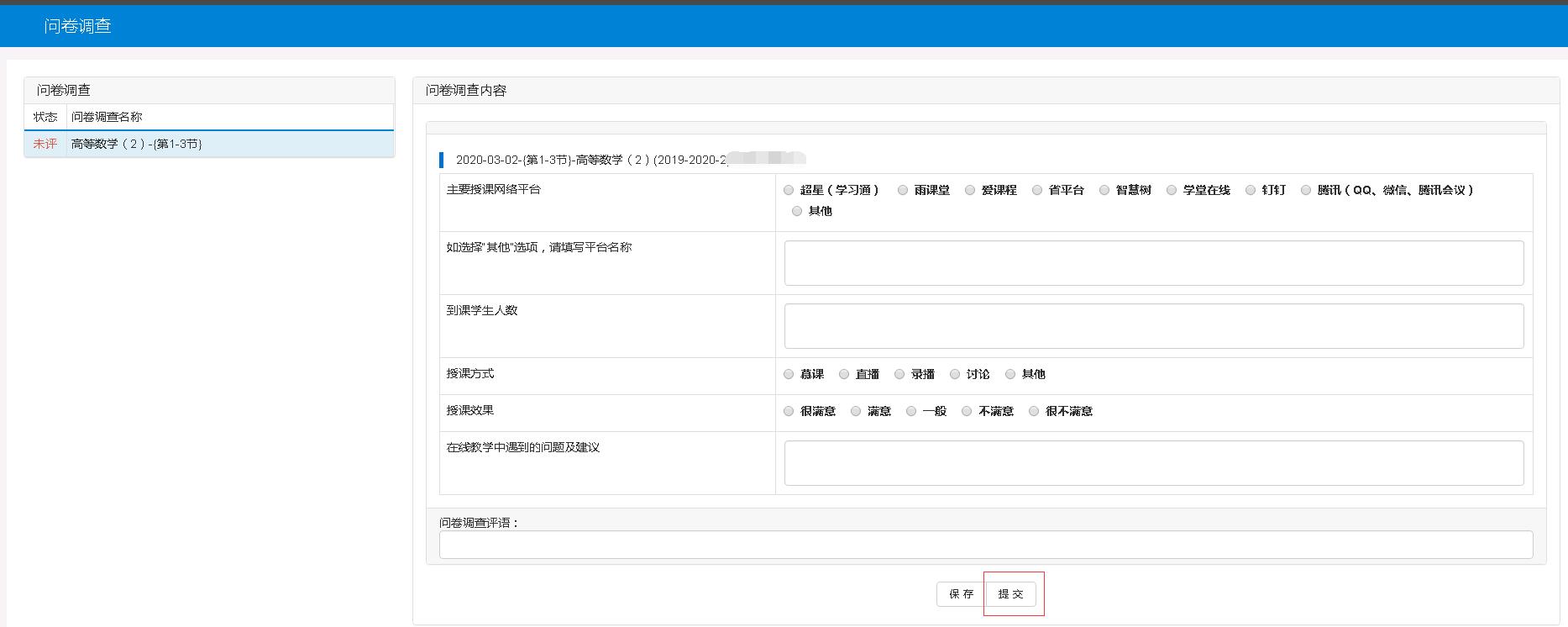Select the 超星（学习通）platform radio button

789,190
